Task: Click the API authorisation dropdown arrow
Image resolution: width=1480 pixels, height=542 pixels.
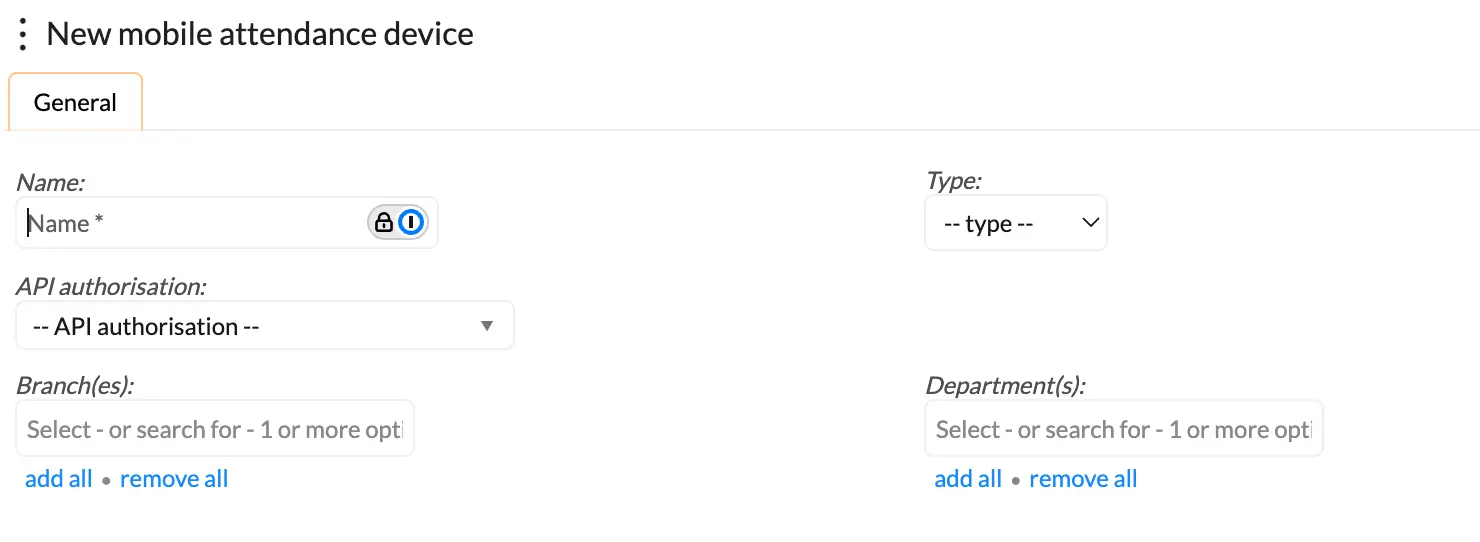Action: (487, 326)
